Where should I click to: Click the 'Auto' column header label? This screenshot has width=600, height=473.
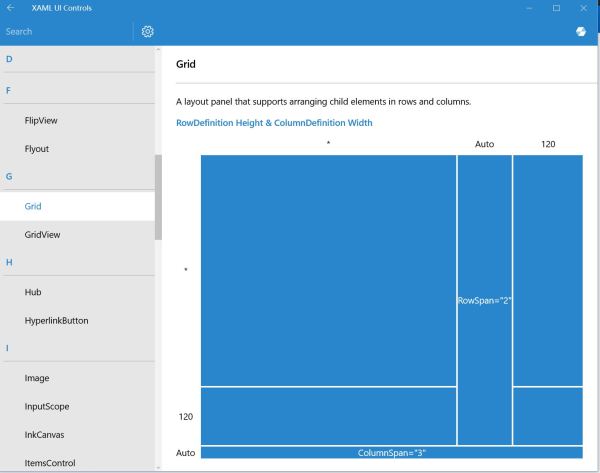484,144
